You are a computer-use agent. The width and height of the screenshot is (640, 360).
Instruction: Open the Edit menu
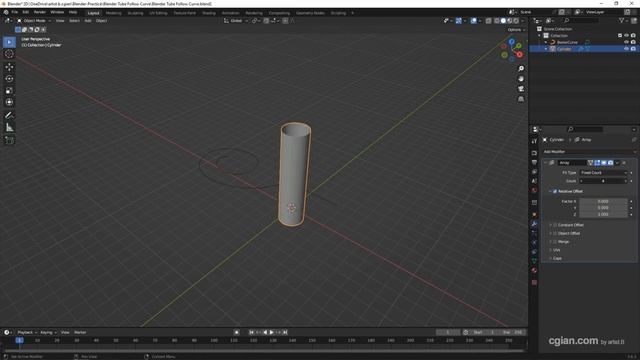click(26, 12)
